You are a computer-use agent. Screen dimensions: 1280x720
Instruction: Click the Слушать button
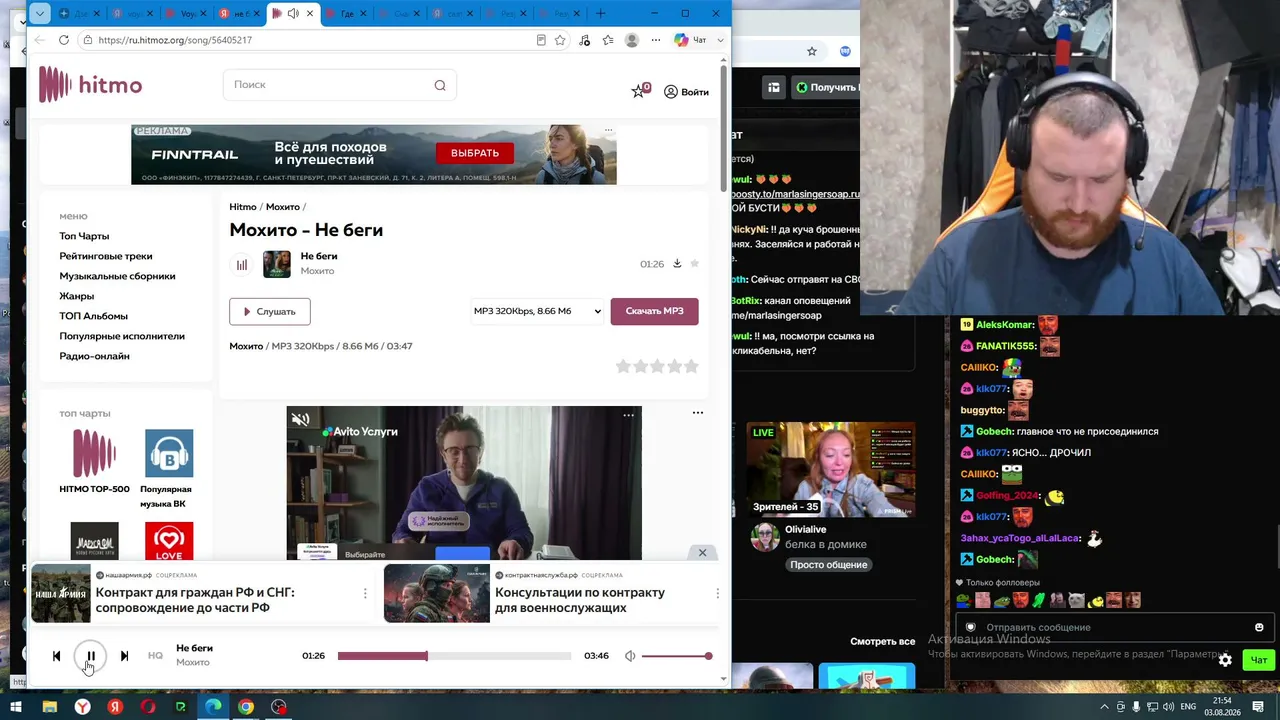point(270,311)
